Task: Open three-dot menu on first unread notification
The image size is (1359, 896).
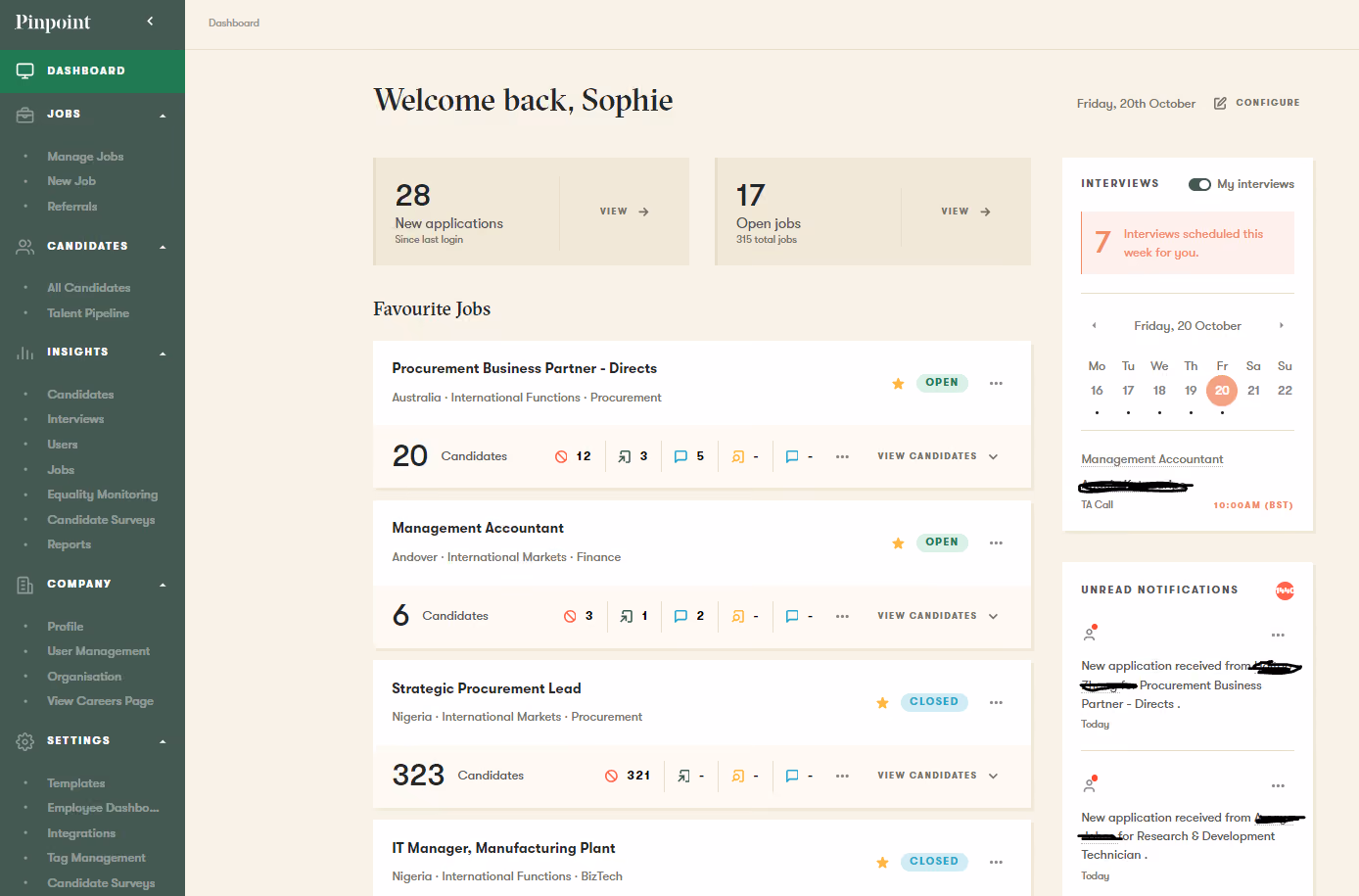Action: click(1278, 635)
